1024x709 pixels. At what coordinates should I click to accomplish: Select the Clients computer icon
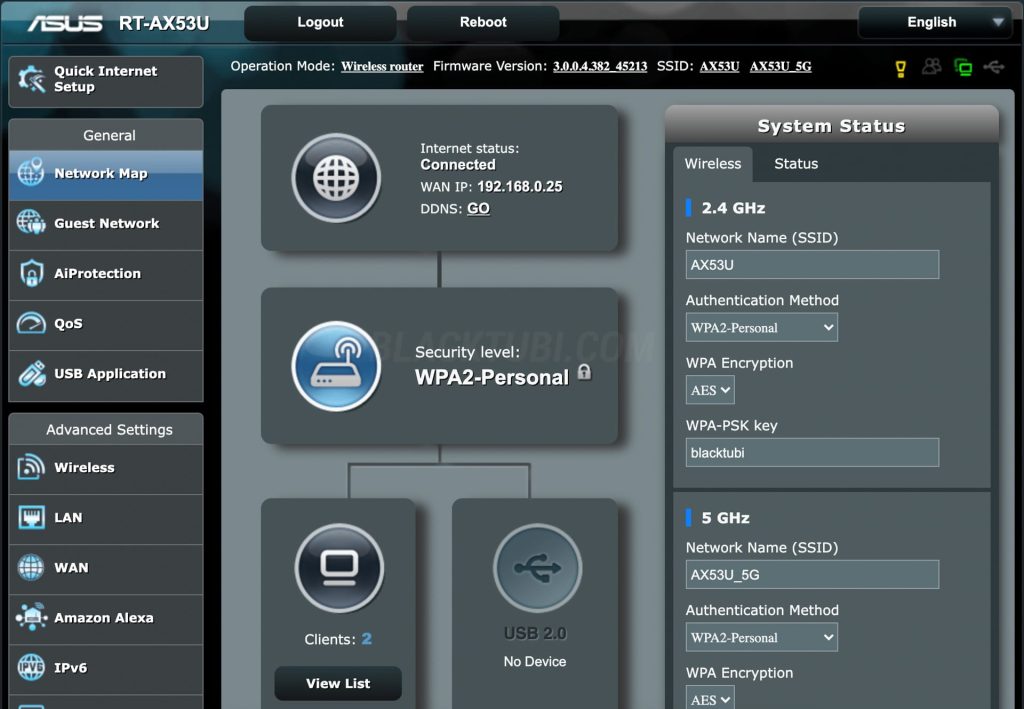coord(339,568)
